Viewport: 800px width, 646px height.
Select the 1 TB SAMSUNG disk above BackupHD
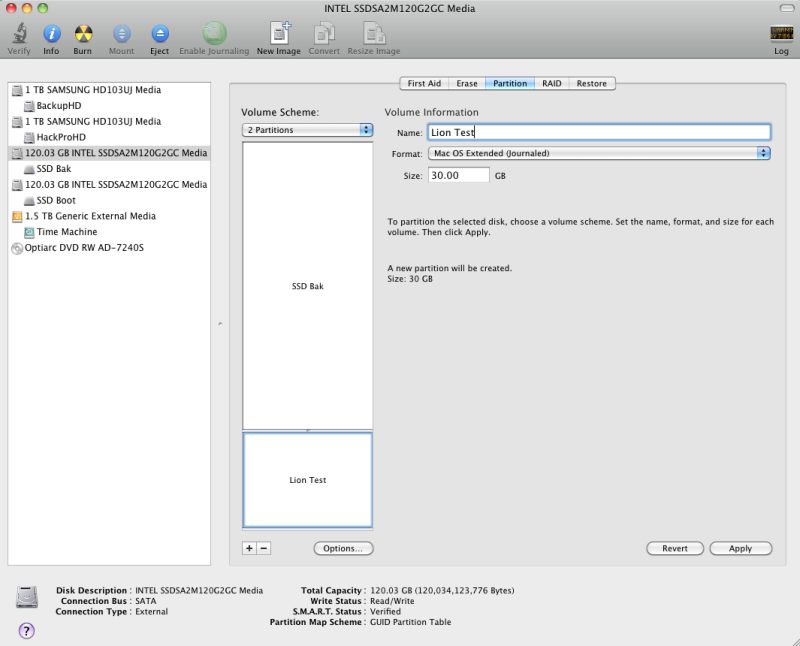(93, 90)
